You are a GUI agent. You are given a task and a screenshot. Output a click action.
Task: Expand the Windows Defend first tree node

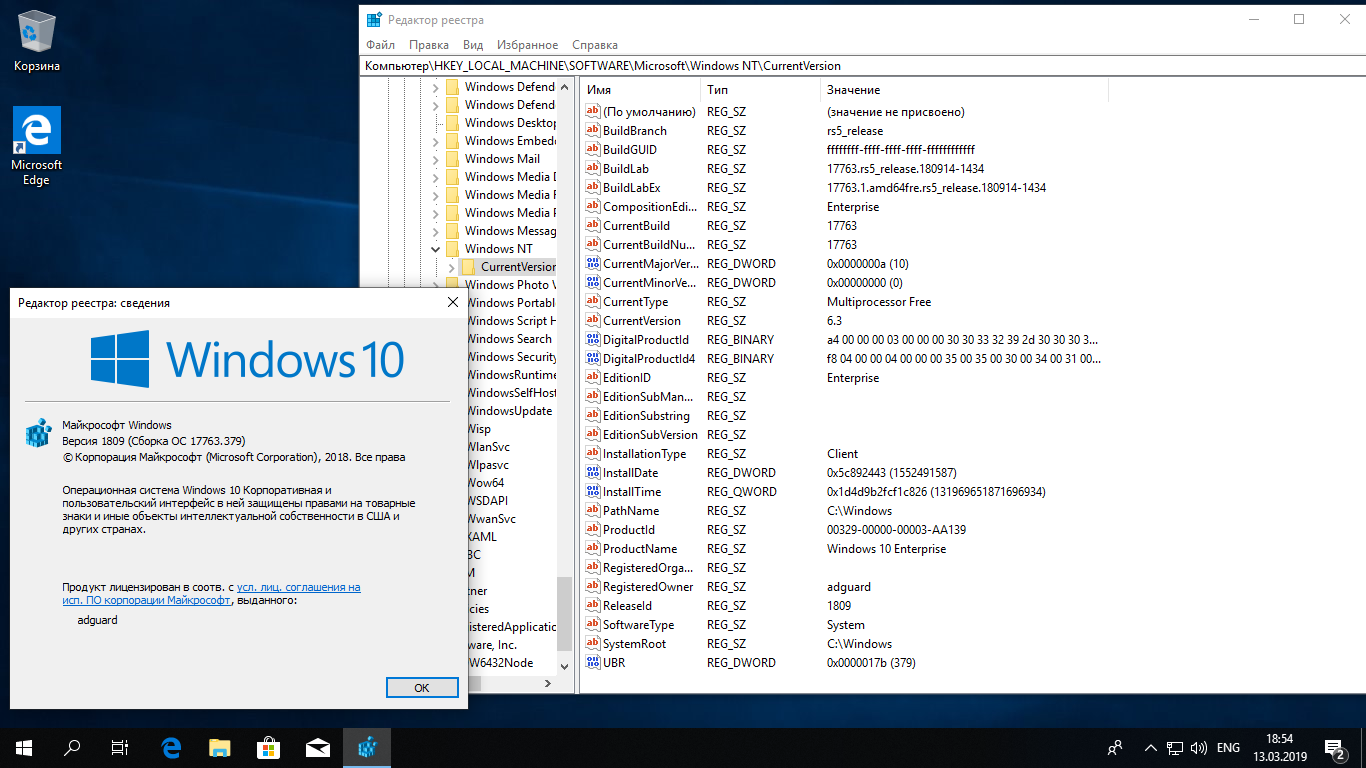[x=435, y=87]
